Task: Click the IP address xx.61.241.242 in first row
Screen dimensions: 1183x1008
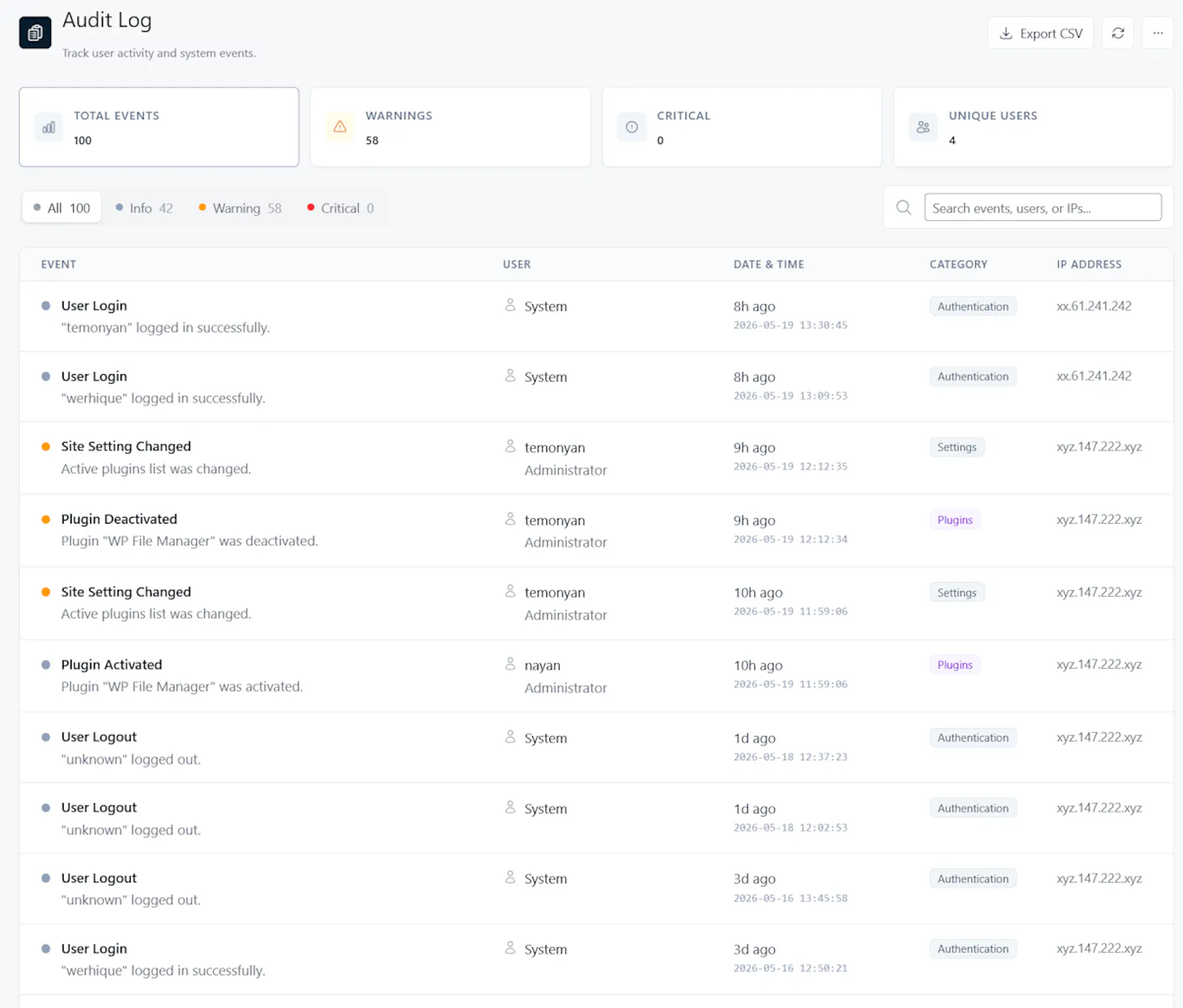Action: [1094, 306]
